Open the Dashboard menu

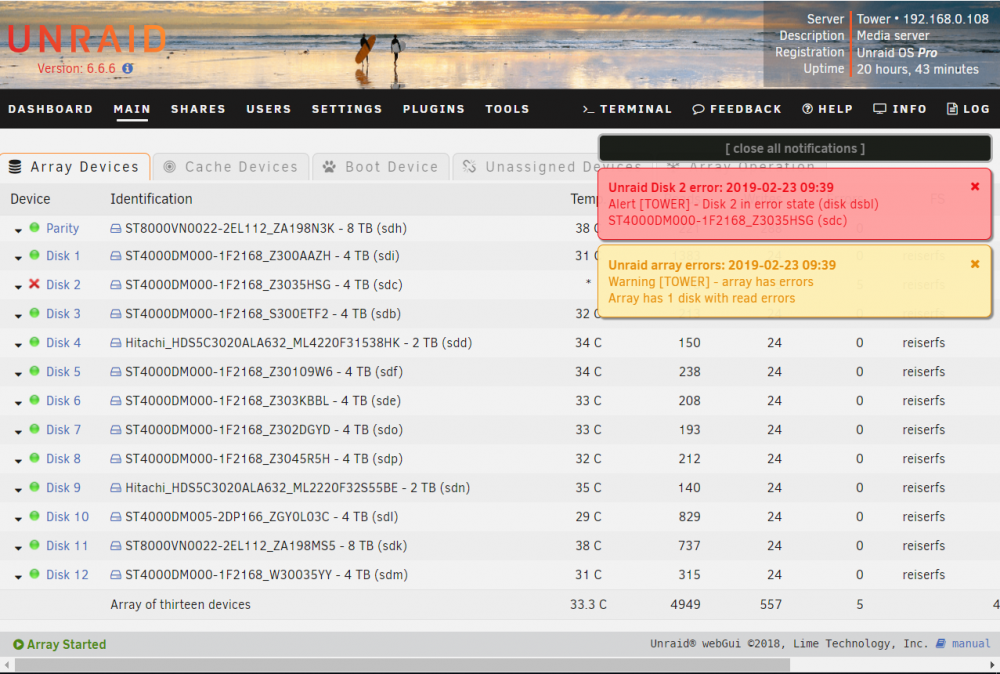pos(50,109)
